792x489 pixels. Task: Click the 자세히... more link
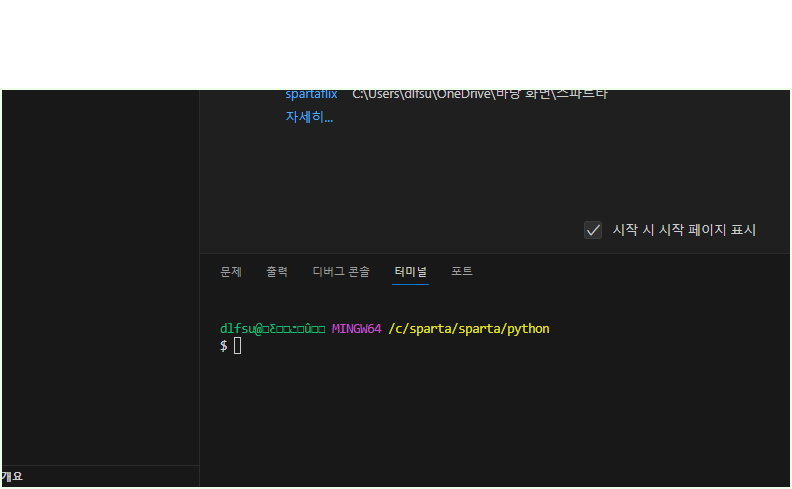coord(309,117)
